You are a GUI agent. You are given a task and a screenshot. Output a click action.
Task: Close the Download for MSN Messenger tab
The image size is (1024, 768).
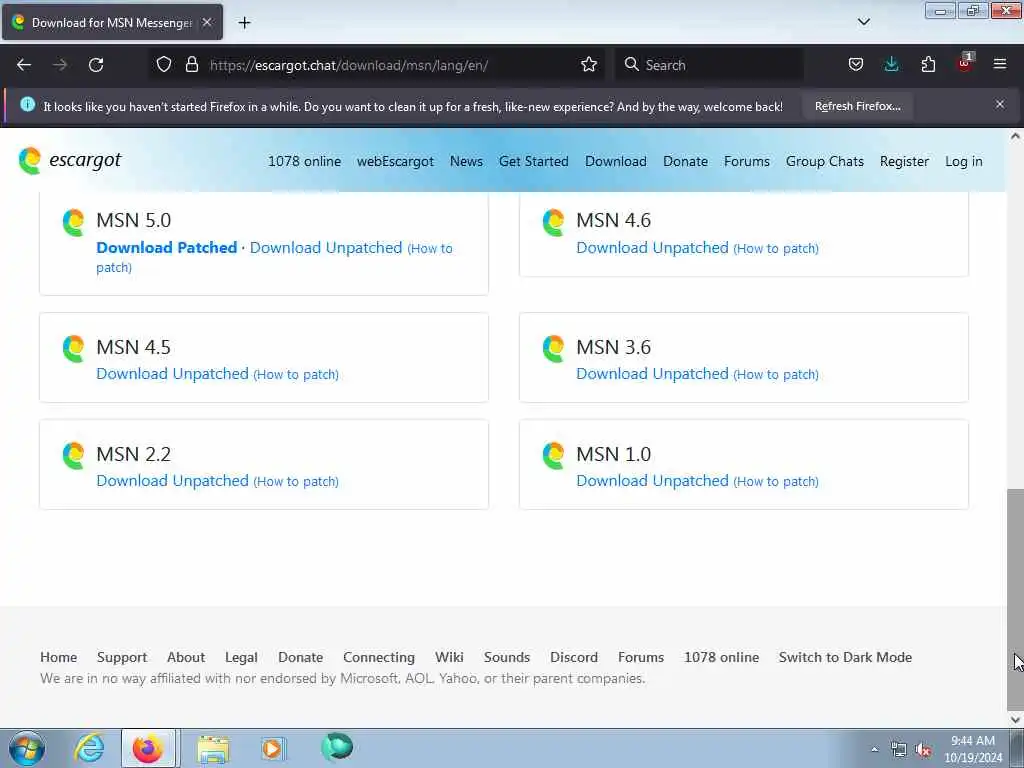tap(207, 22)
